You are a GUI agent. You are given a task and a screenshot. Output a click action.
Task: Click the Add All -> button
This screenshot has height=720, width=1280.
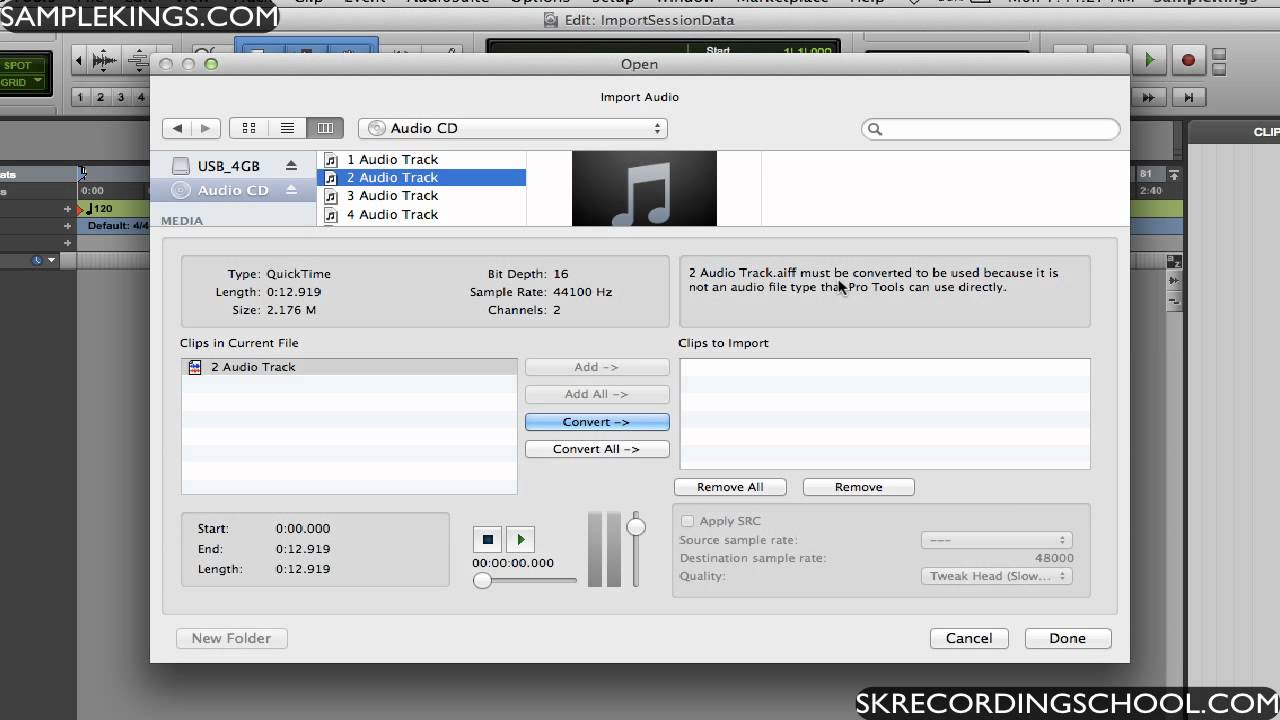tap(597, 394)
